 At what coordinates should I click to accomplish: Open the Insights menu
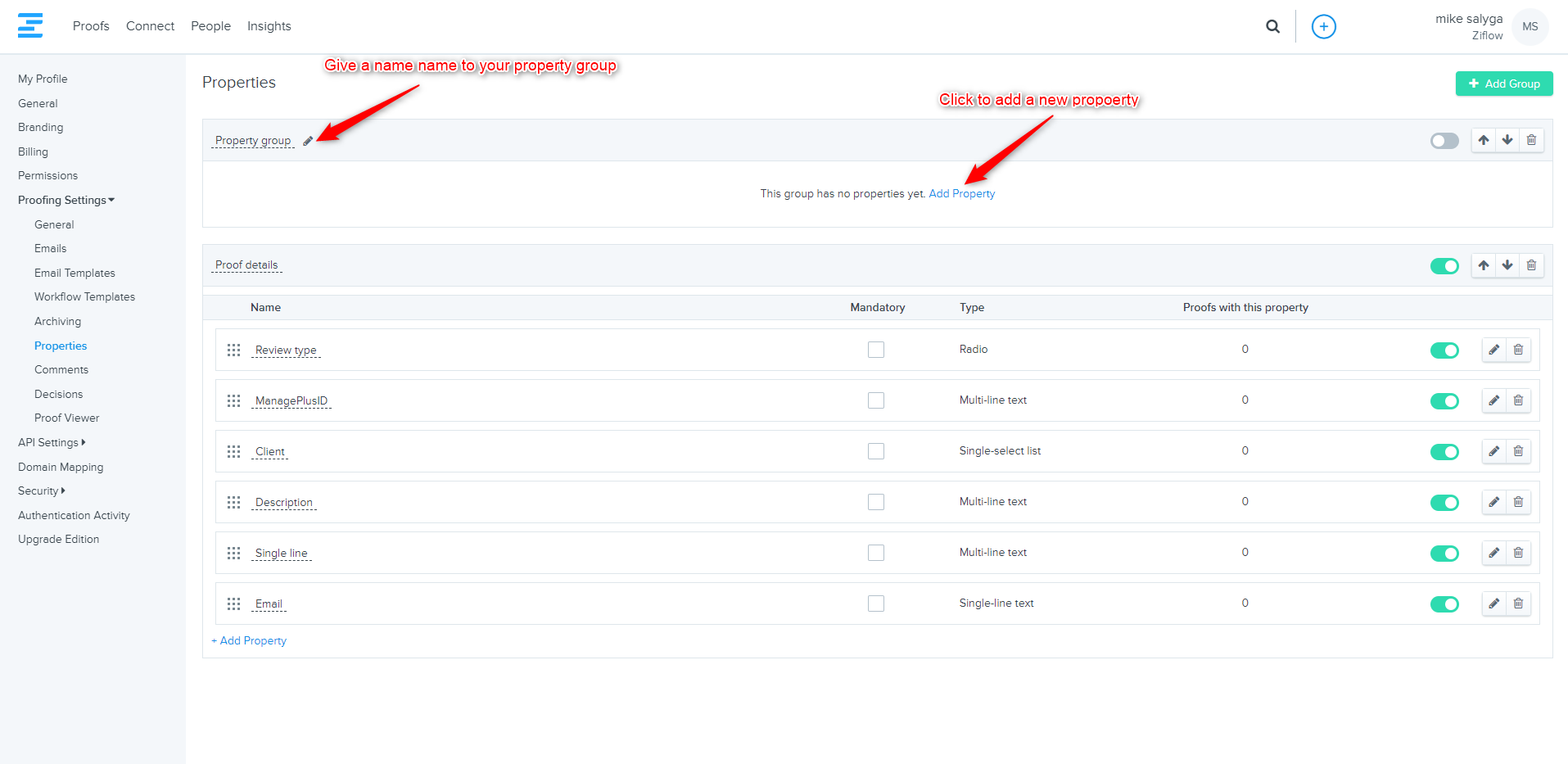pos(269,26)
